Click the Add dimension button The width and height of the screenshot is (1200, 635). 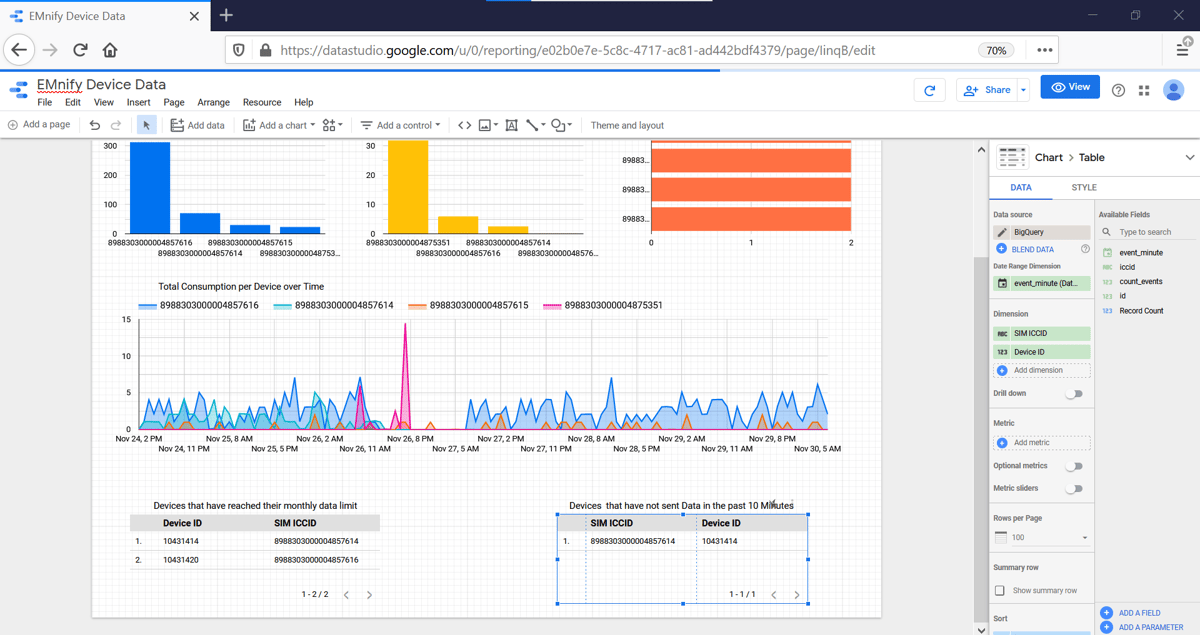[1041, 370]
